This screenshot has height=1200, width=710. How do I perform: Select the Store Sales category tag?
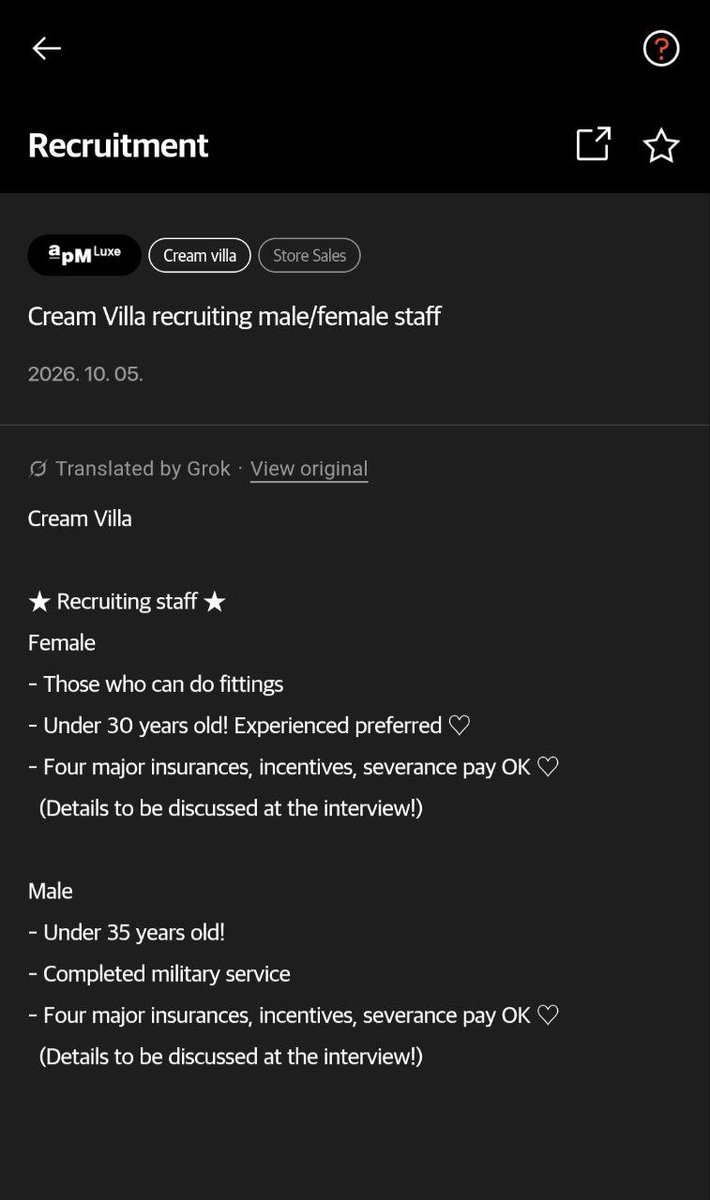[309, 255]
